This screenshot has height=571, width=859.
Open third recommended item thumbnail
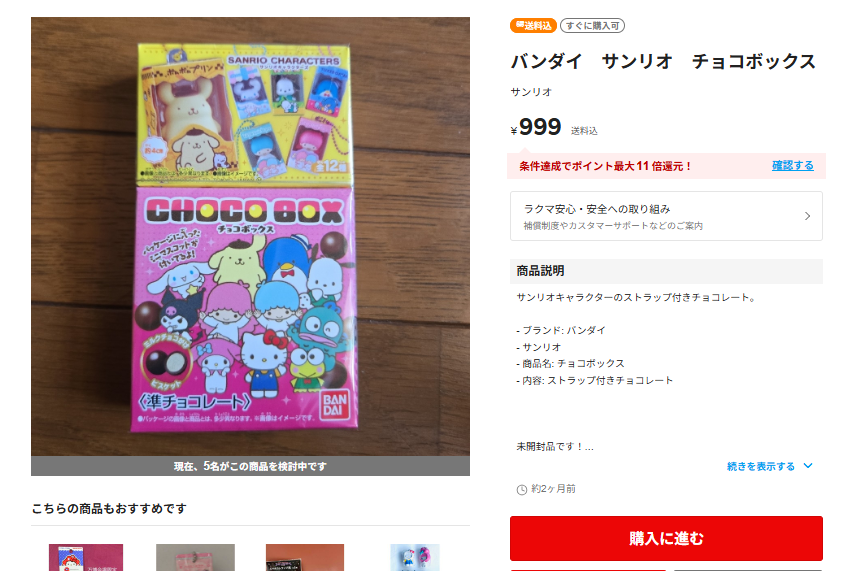(305, 557)
